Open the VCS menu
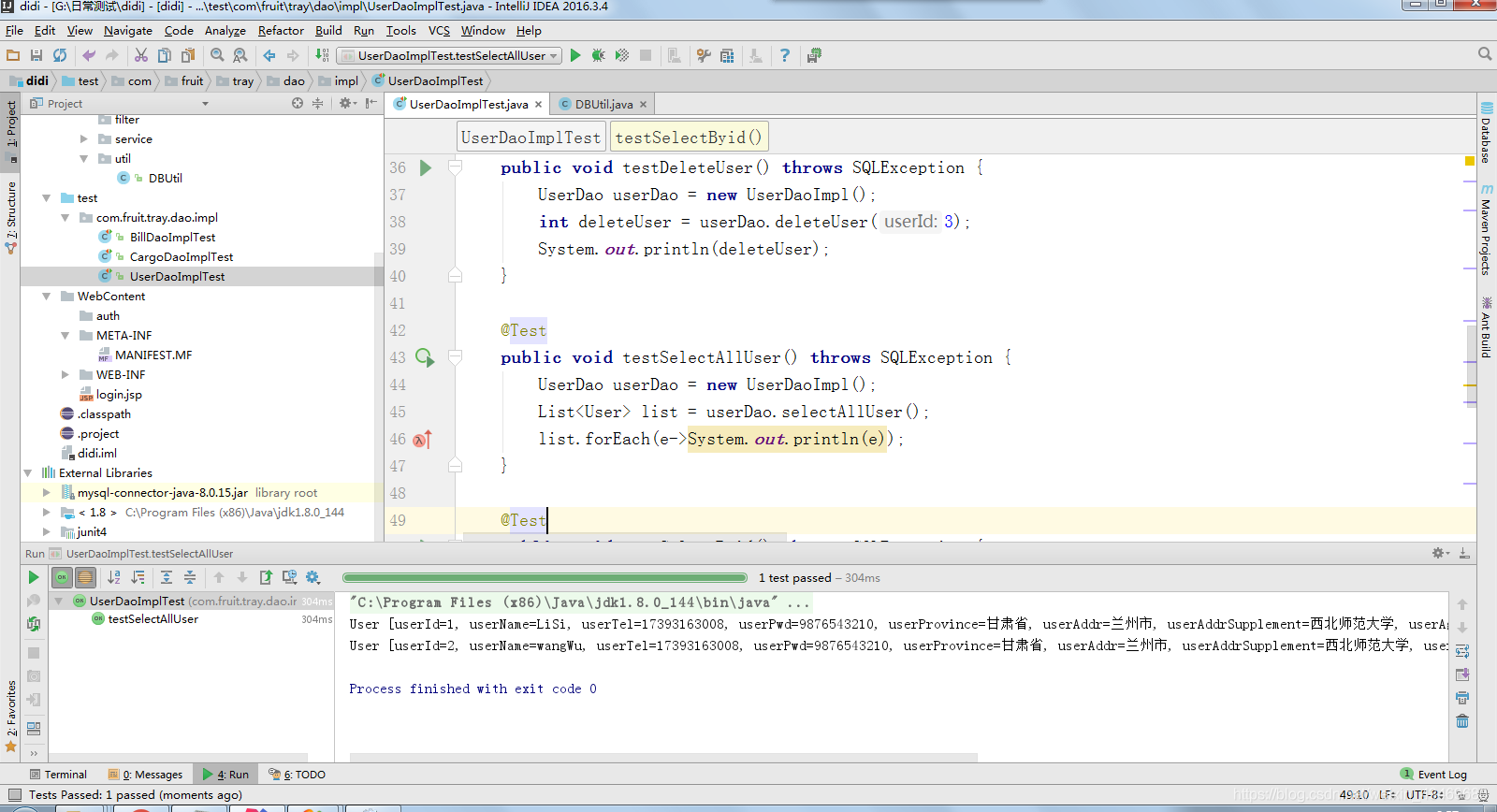 (x=439, y=30)
